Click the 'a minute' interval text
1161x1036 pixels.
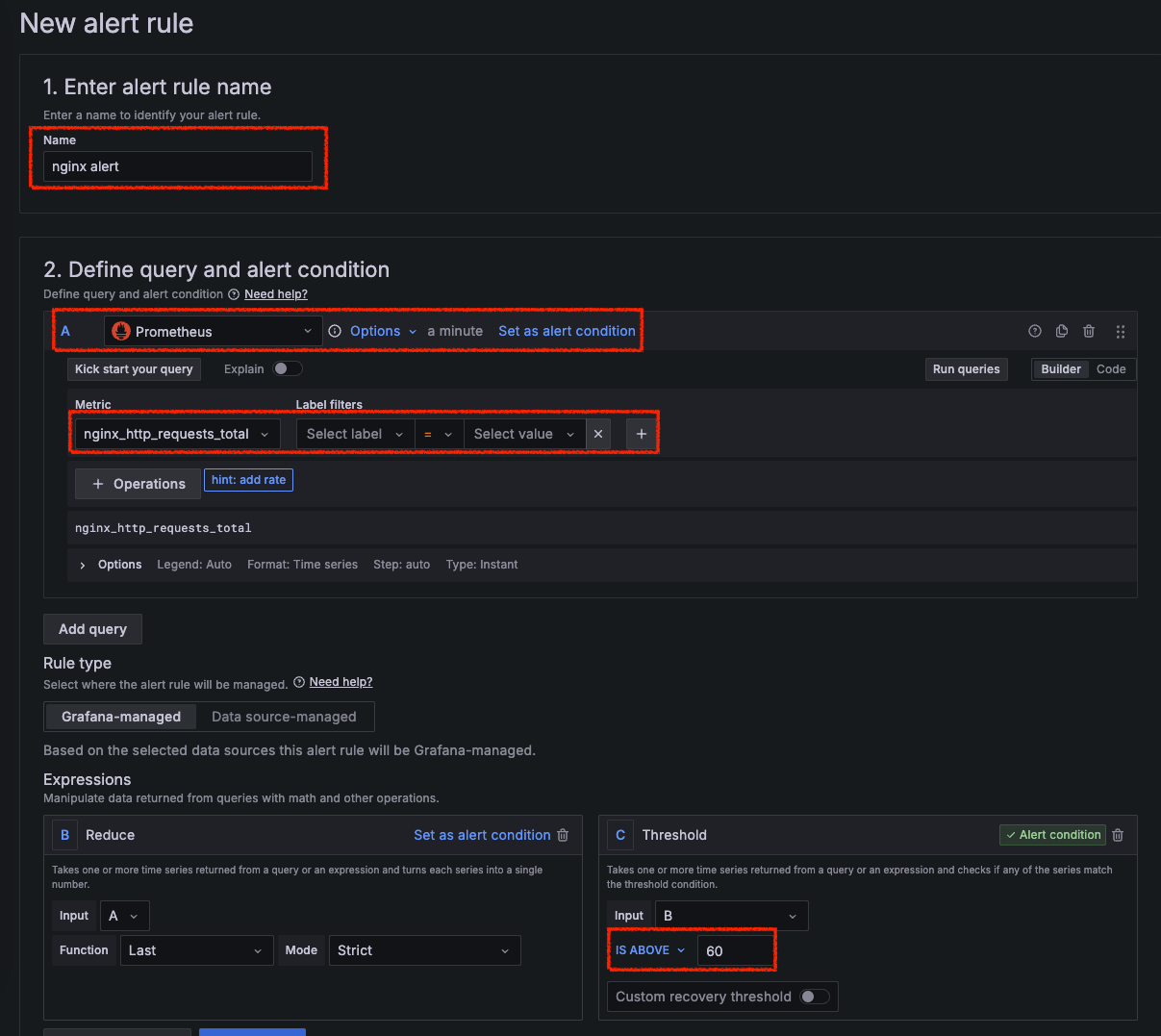(x=455, y=331)
